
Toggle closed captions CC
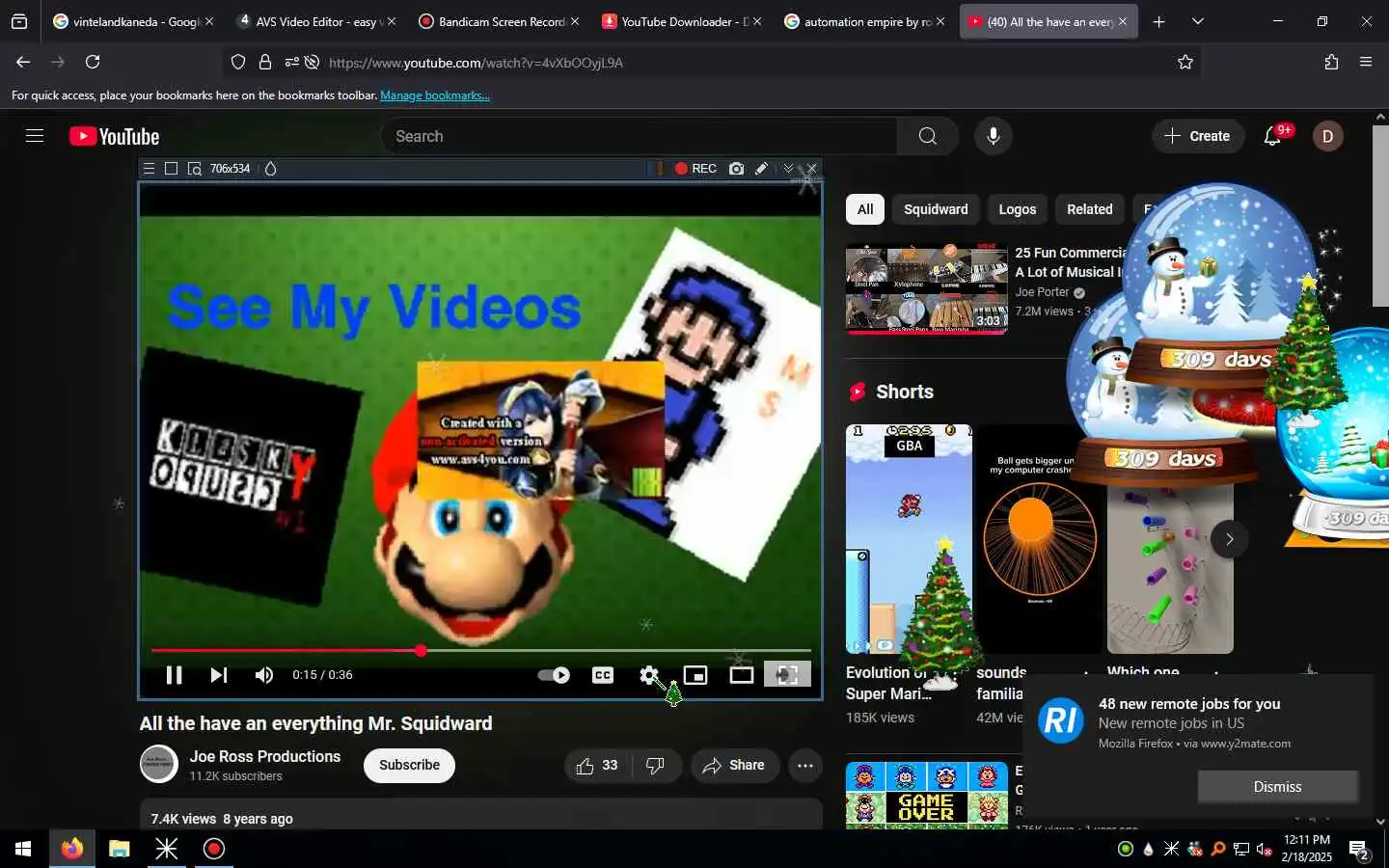click(603, 675)
